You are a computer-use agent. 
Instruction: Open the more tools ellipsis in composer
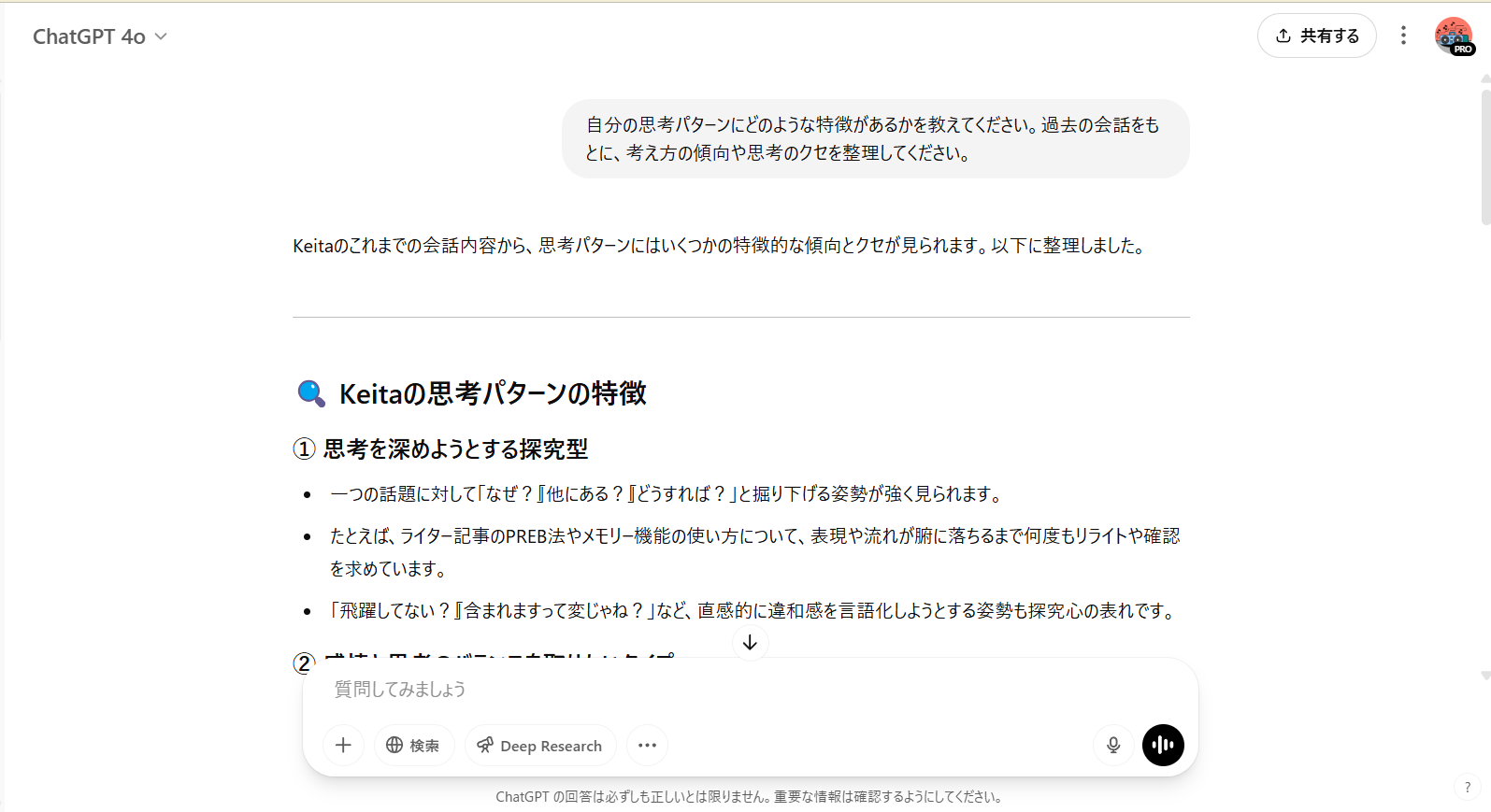(647, 745)
